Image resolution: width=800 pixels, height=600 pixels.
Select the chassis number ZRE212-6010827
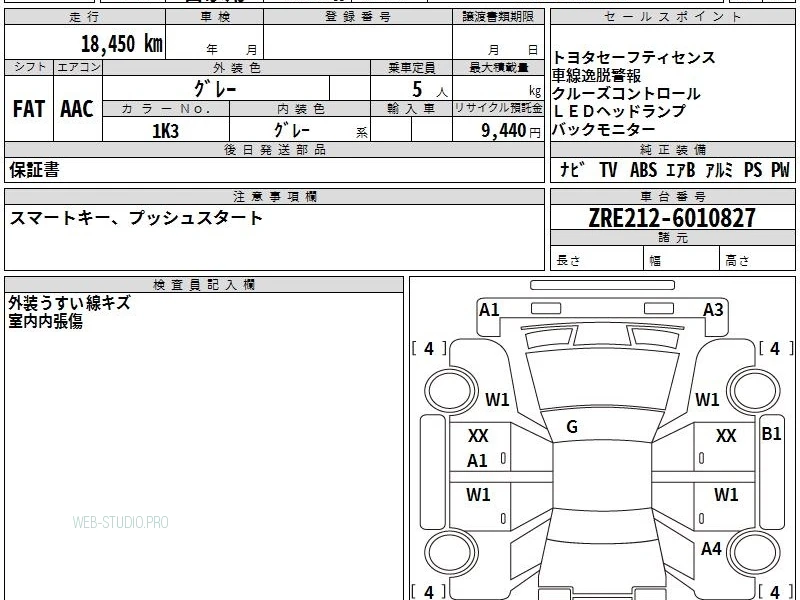tap(672, 218)
